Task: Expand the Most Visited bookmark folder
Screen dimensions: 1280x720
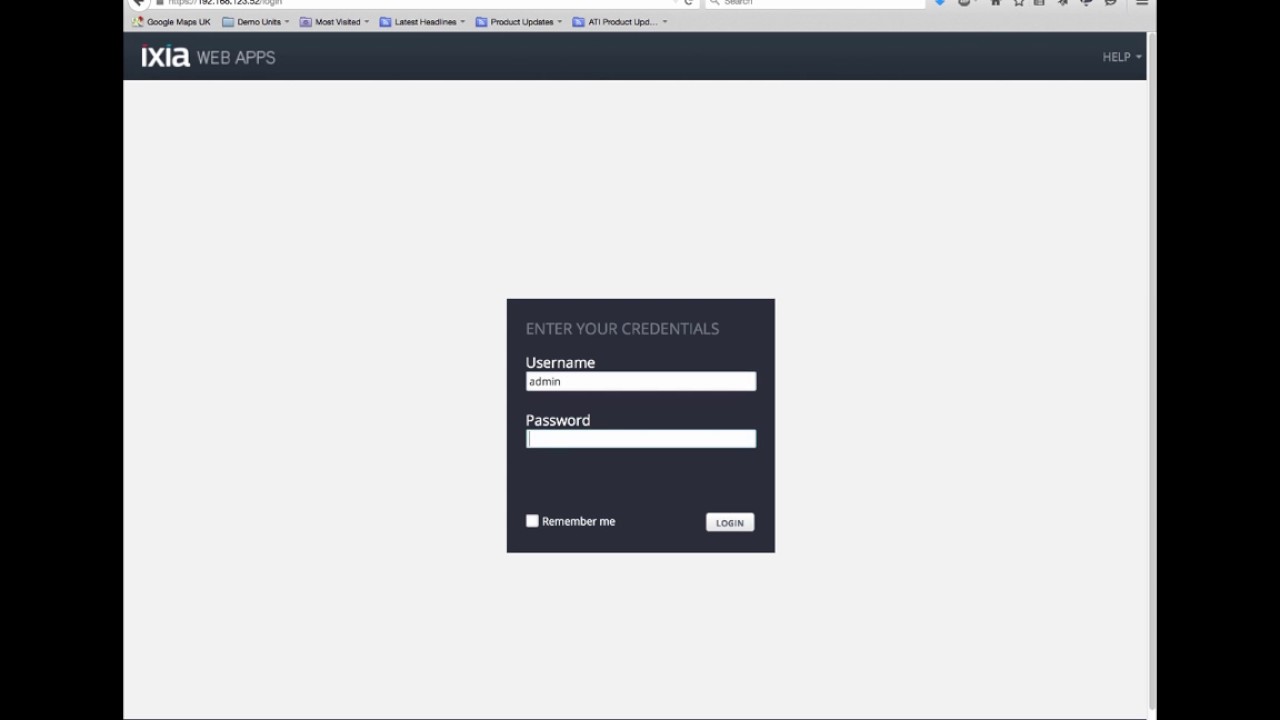Action: [335, 22]
